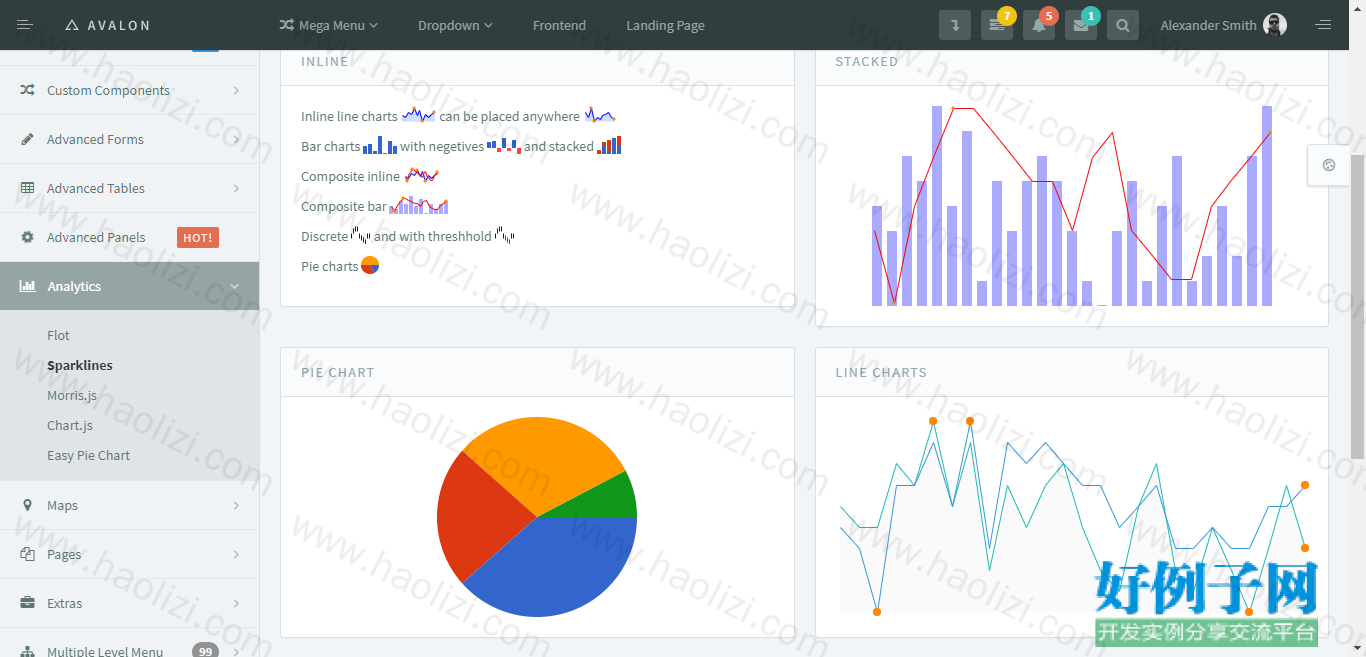Screen dimensions: 1366x657
Task: Select the Sparklines submenu item
Action: [80, 365]
